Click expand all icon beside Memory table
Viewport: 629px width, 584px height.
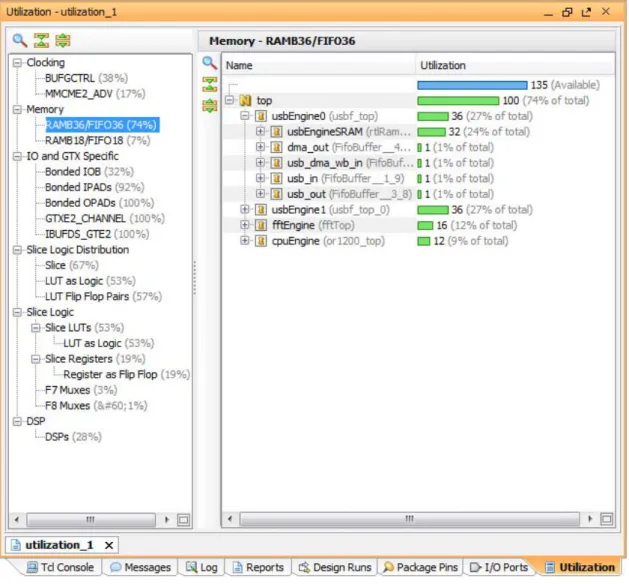point(209,106)
